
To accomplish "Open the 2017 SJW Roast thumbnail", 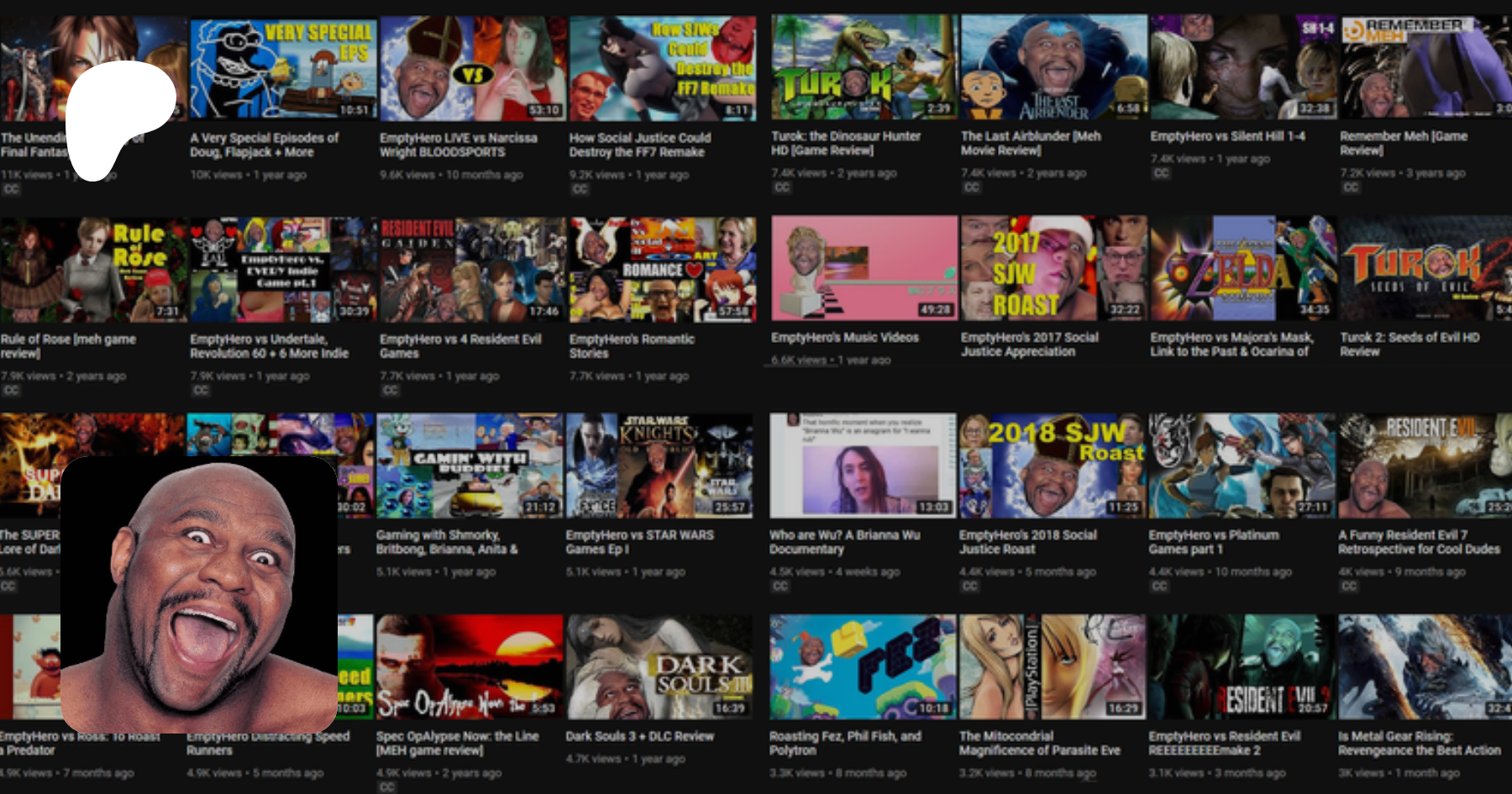I will coord(1053,268).
